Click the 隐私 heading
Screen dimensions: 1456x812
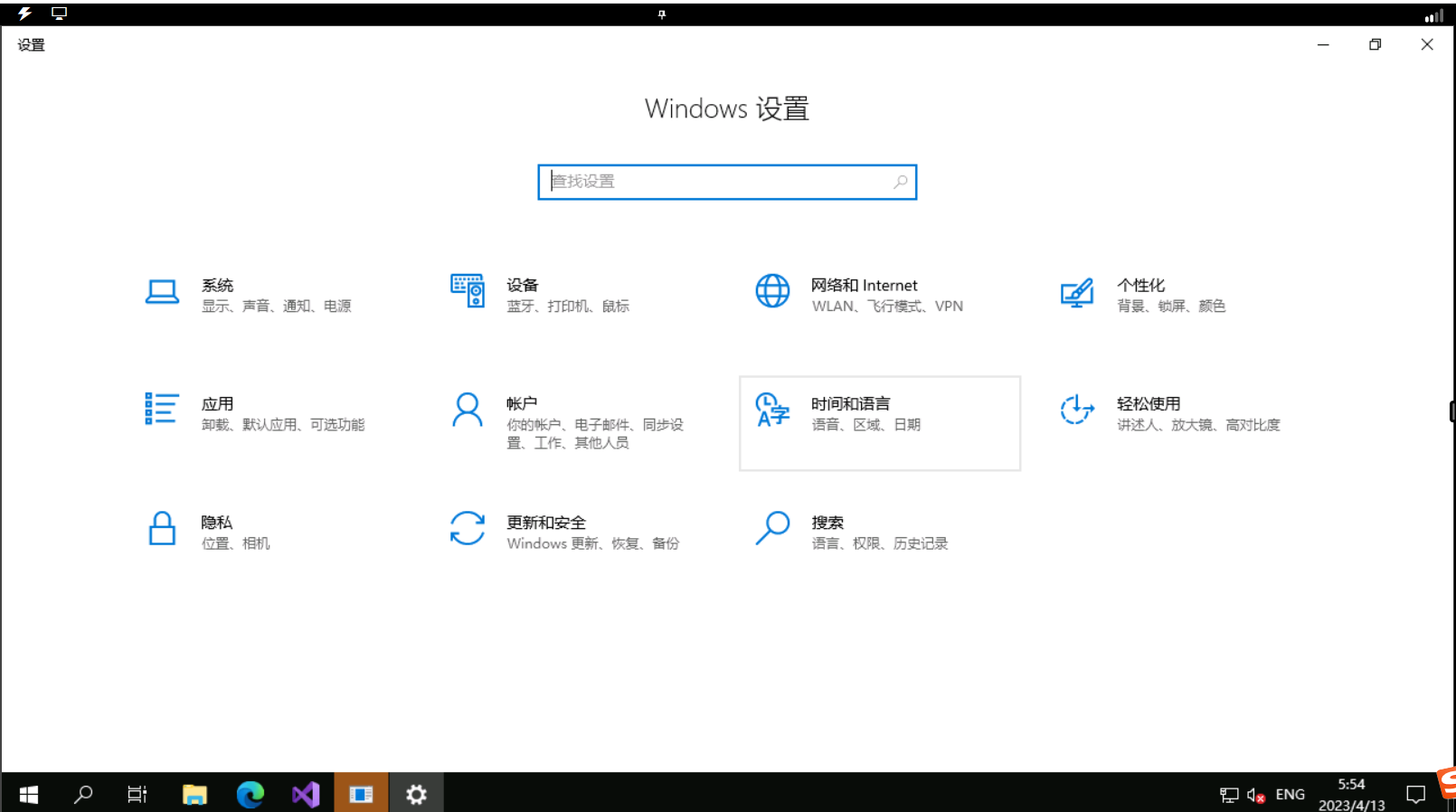pos(217,523)
